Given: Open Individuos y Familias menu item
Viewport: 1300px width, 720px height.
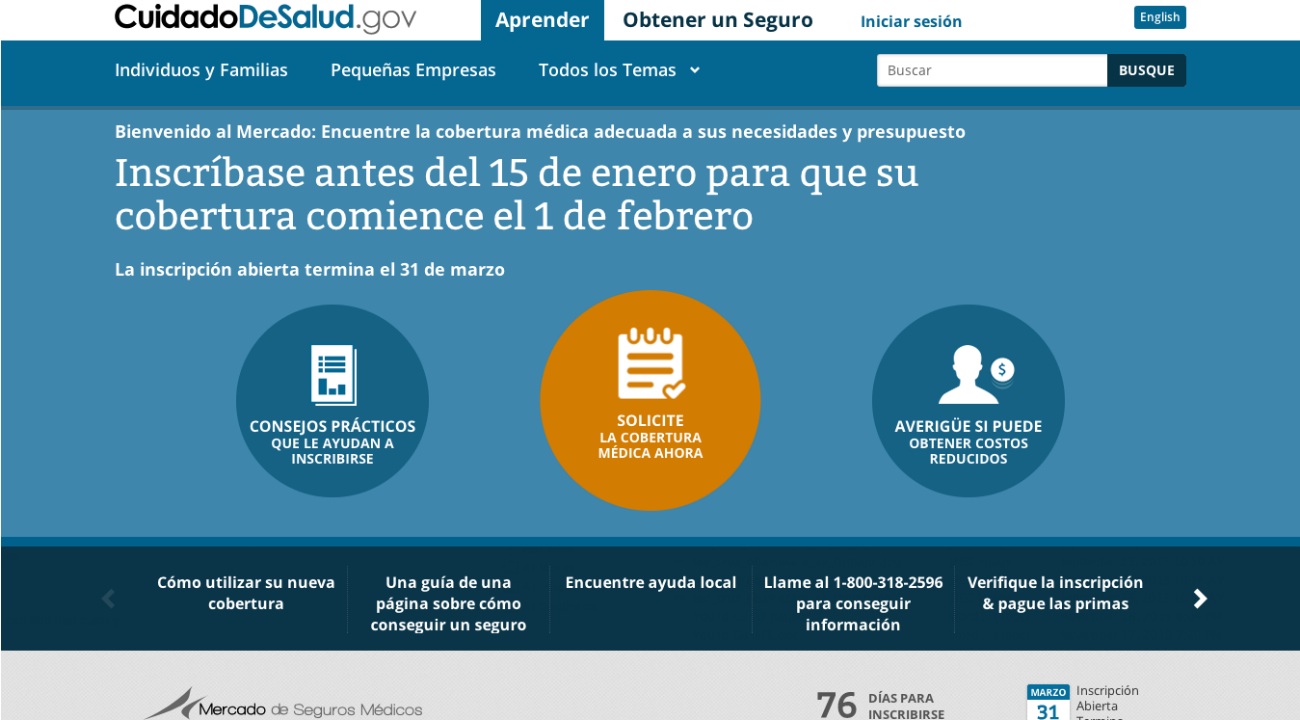Looking at the screenshot, I should click(201, 70).
